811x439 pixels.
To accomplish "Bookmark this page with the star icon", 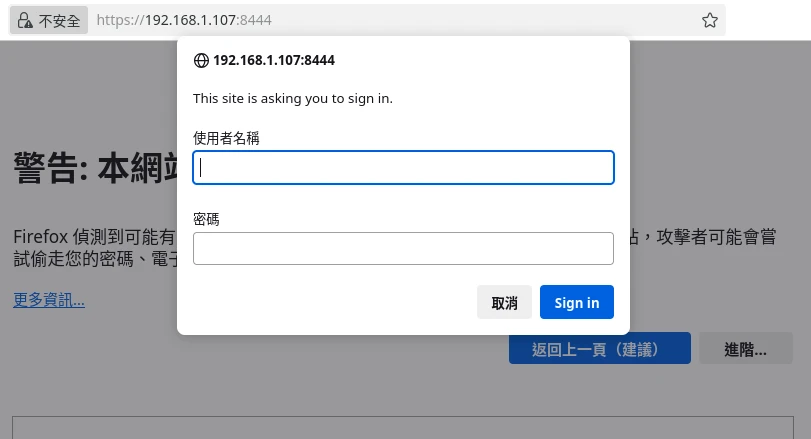I will tap(710, 20).
